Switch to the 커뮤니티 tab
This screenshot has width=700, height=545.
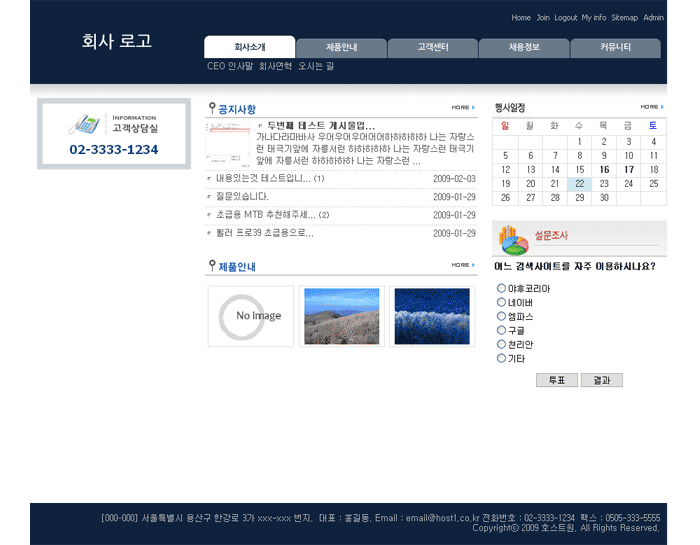pyautogui.click(x=616, y=48)
